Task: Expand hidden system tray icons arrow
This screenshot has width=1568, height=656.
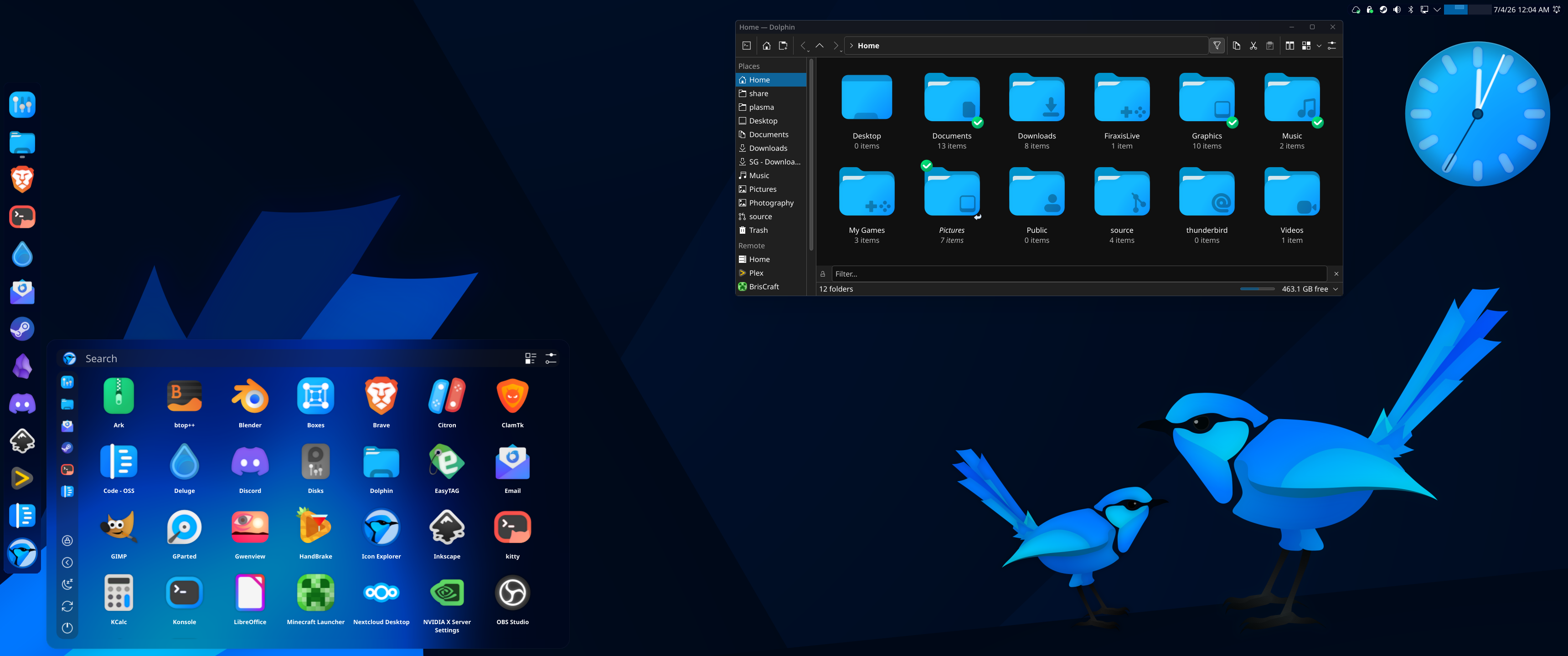Action: pyautogui.click(x=1437, y=10)
